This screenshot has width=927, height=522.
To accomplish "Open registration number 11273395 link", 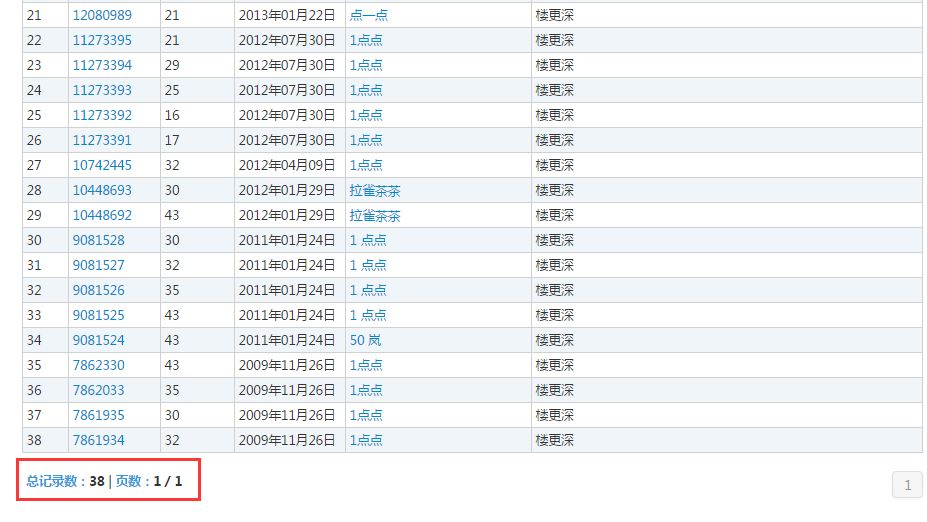I will click(102, 40).
